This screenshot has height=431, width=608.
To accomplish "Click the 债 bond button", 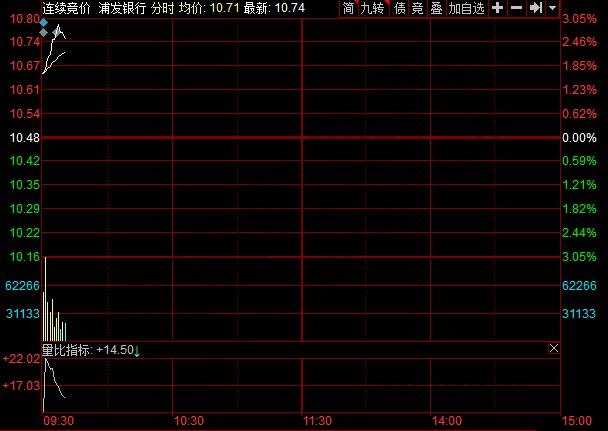I will coord(400,8).
